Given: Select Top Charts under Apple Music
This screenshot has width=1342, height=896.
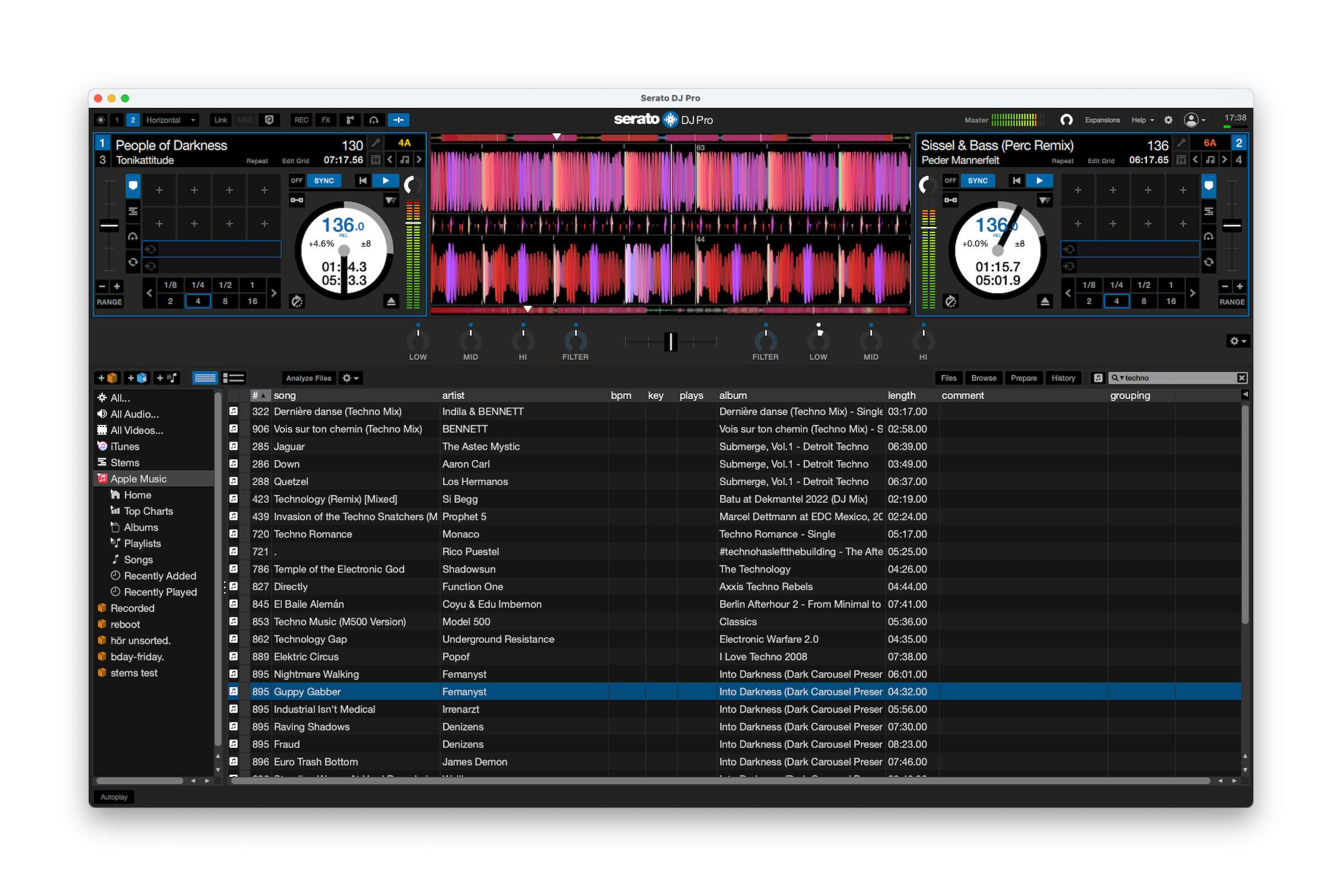Looking at the screenshot, I should [x=148, y=511].
